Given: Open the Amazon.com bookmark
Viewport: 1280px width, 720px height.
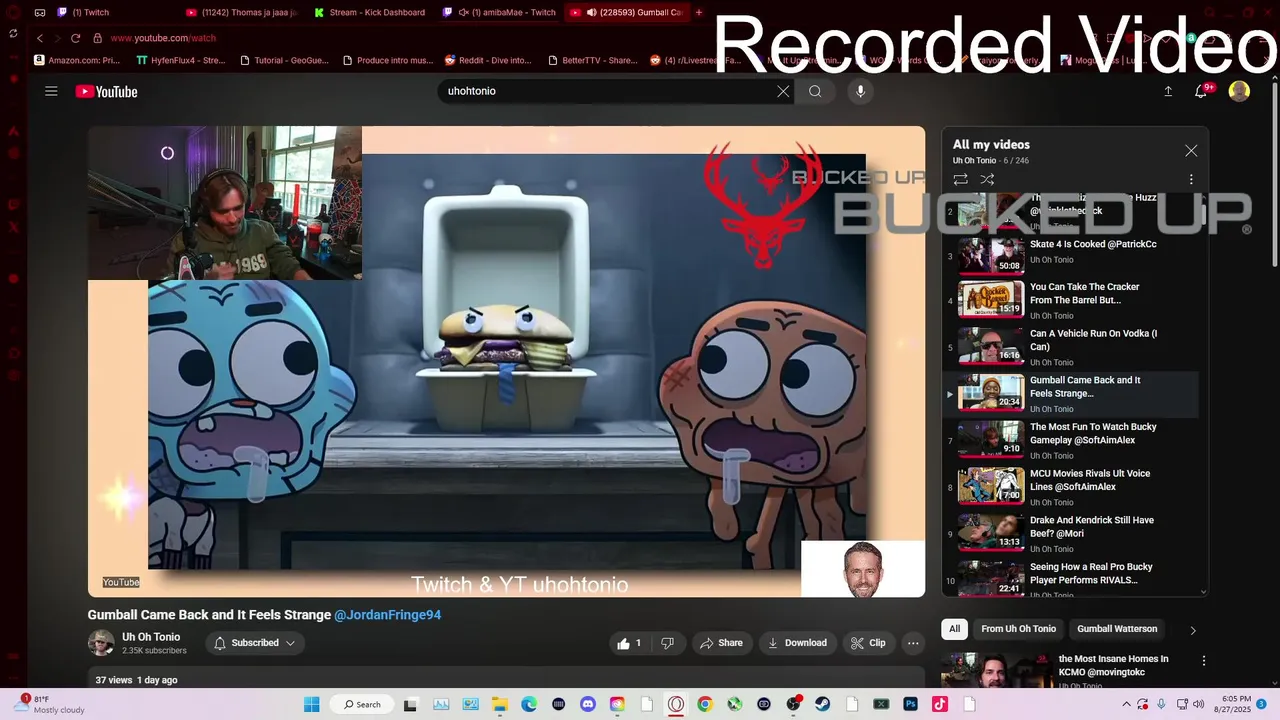Looking at the screenshot, I should 77,60.
